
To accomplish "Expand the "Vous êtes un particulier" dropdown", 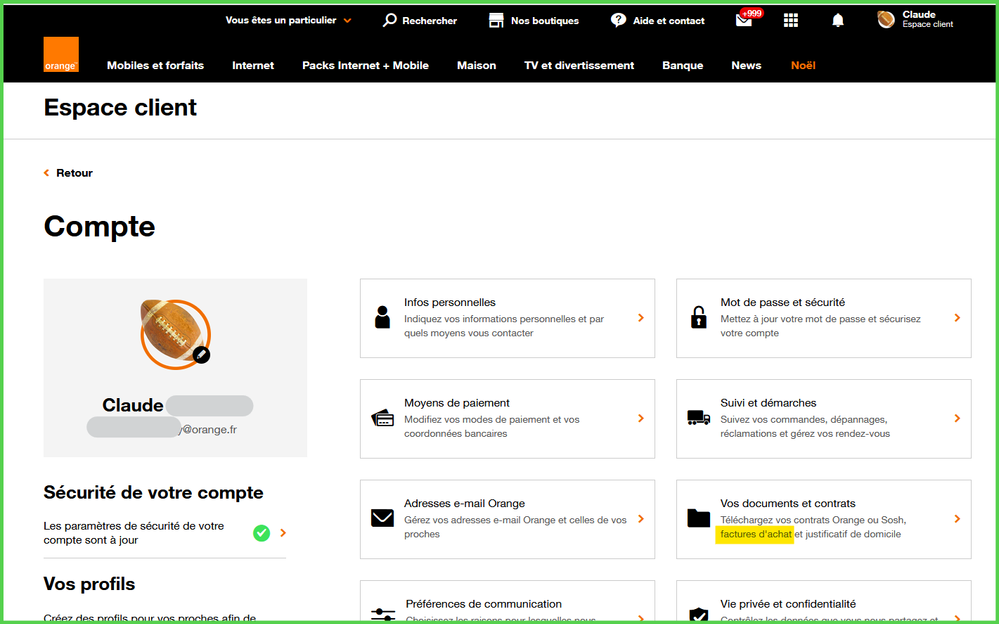I will point(288,20).
